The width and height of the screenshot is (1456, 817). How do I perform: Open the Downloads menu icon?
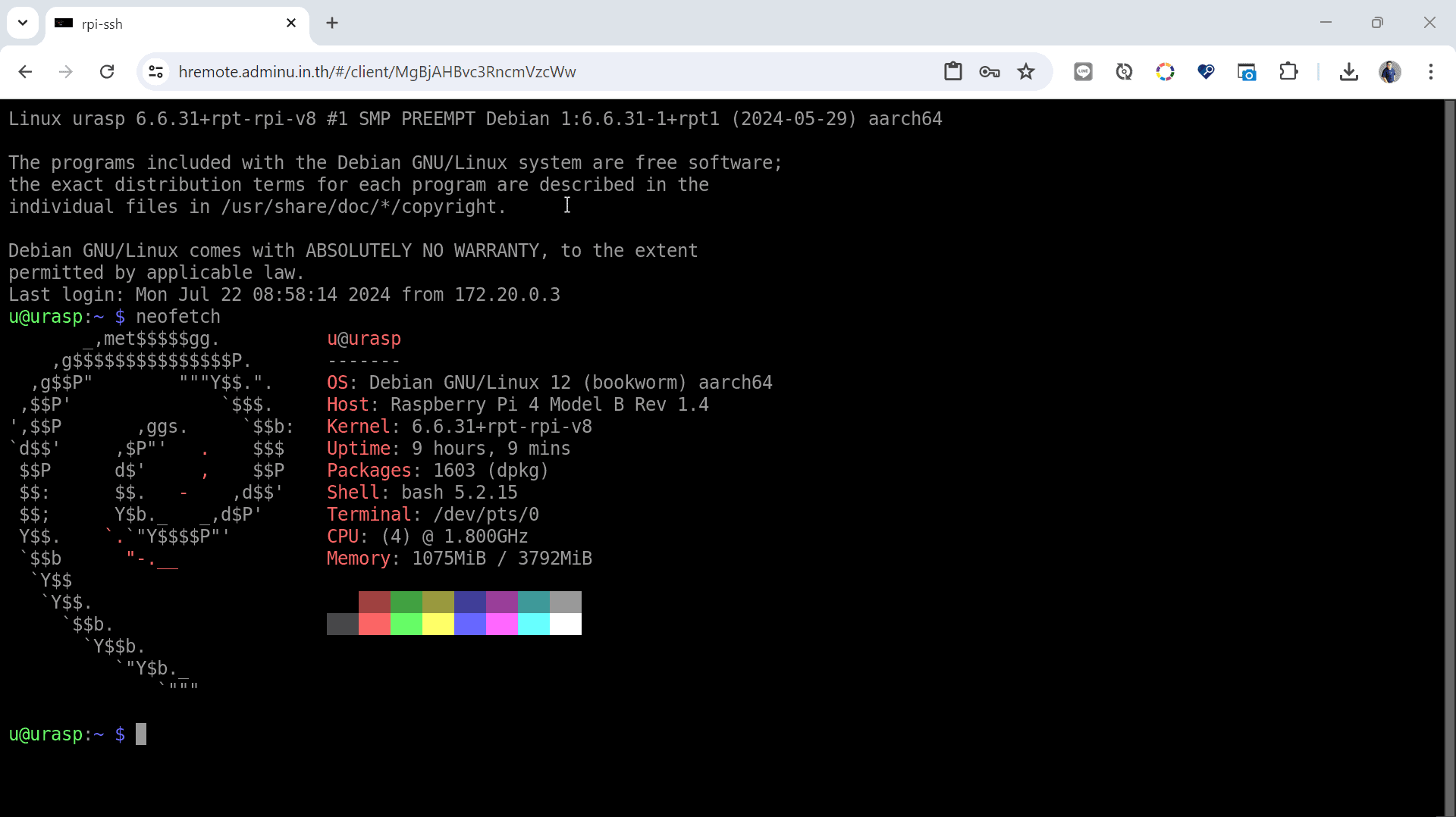coord(1350,72)
